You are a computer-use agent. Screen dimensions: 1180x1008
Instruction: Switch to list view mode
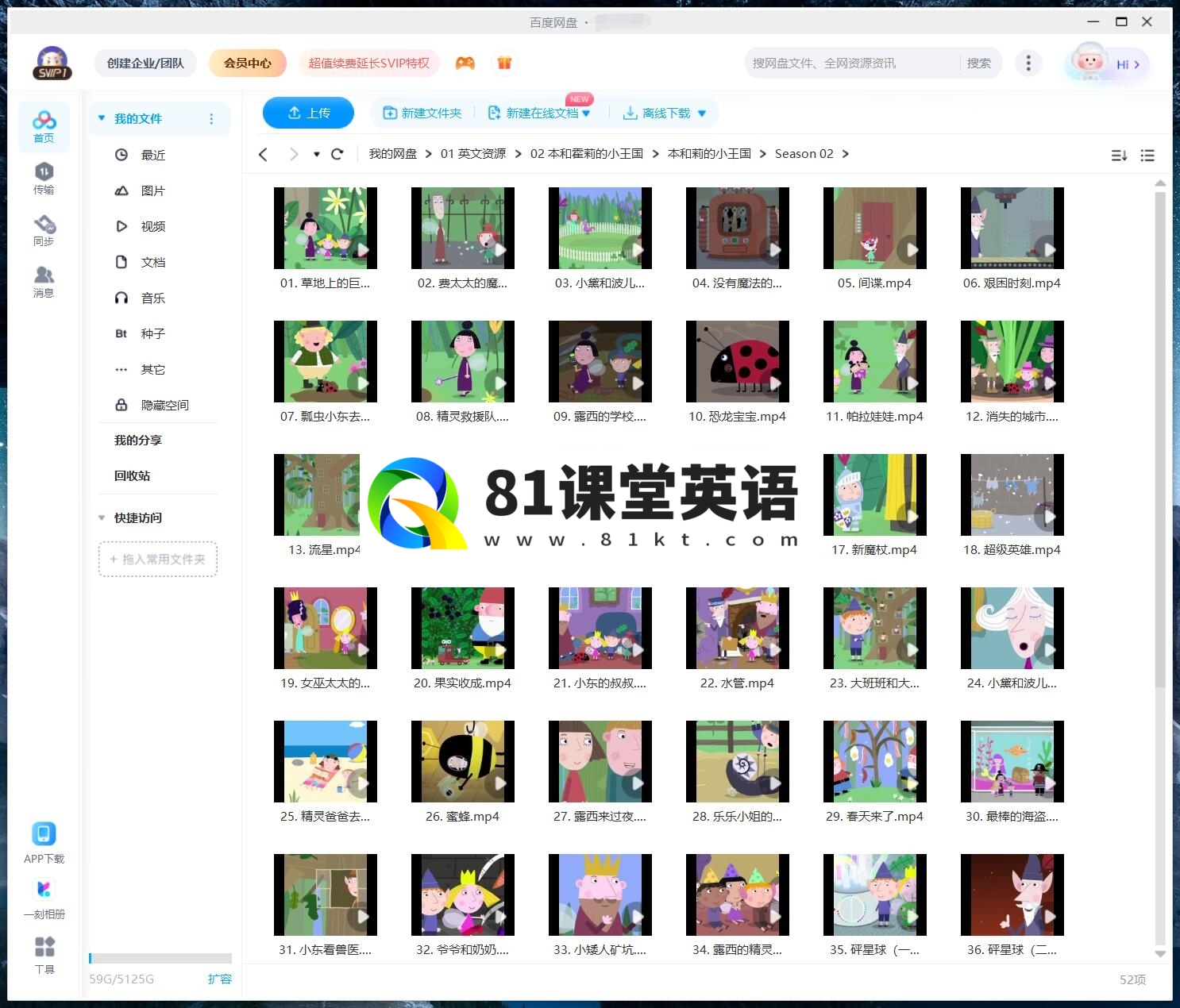[x=1147, y=156]
